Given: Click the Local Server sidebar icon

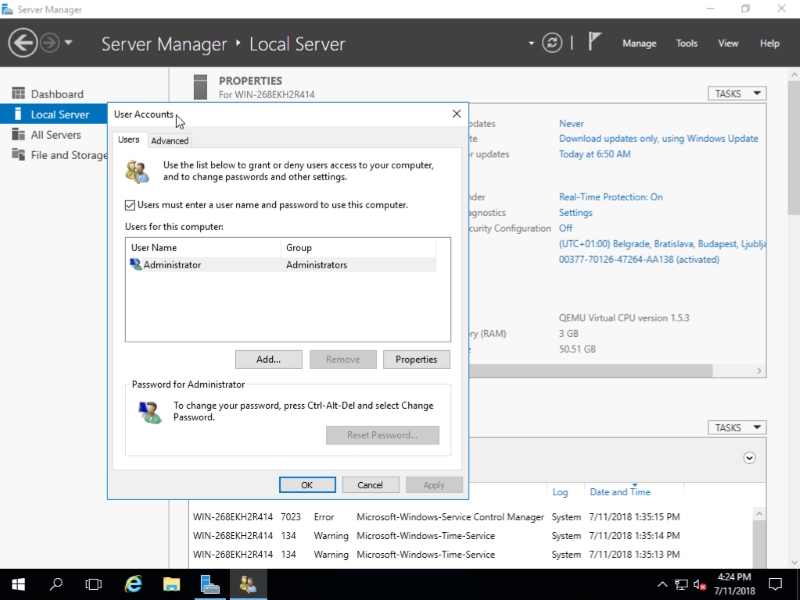Looking at the screenshot, I should pyautogui.click(x=18, y=114).
